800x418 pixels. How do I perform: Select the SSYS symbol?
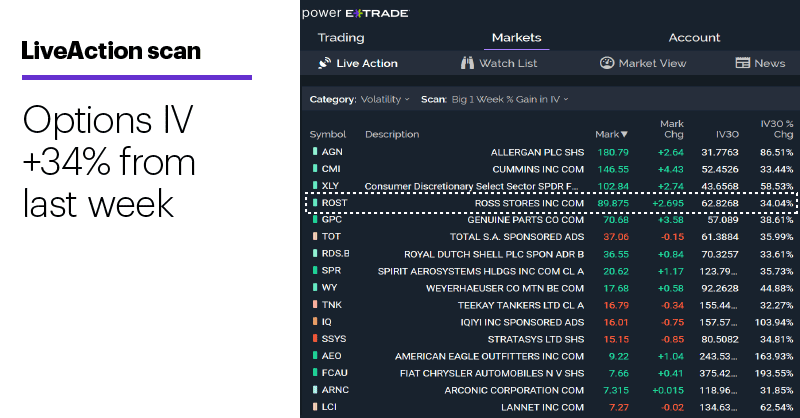334,338
